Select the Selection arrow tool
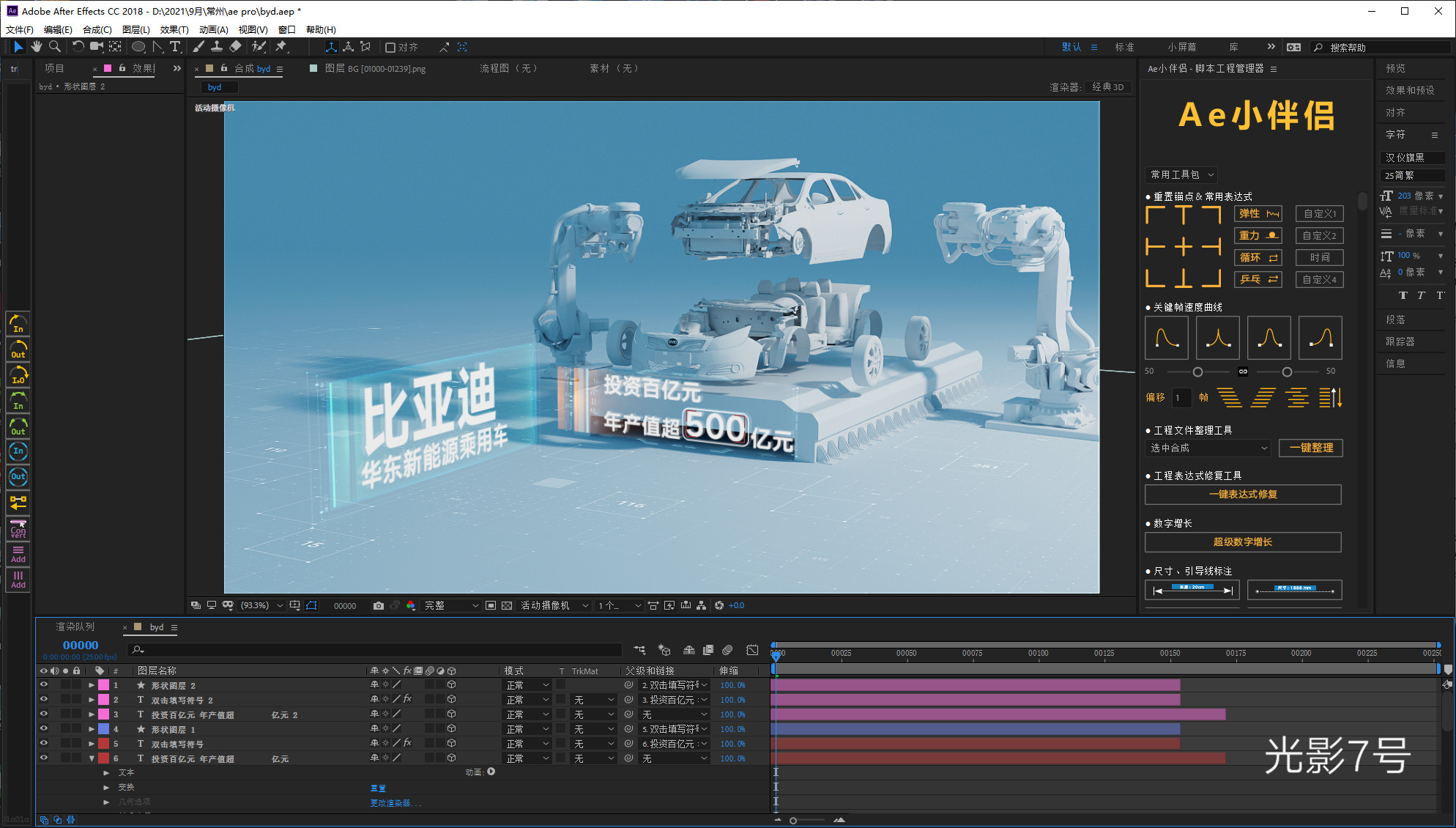Viewport: 1456px width, 828px height. (18, 47)
